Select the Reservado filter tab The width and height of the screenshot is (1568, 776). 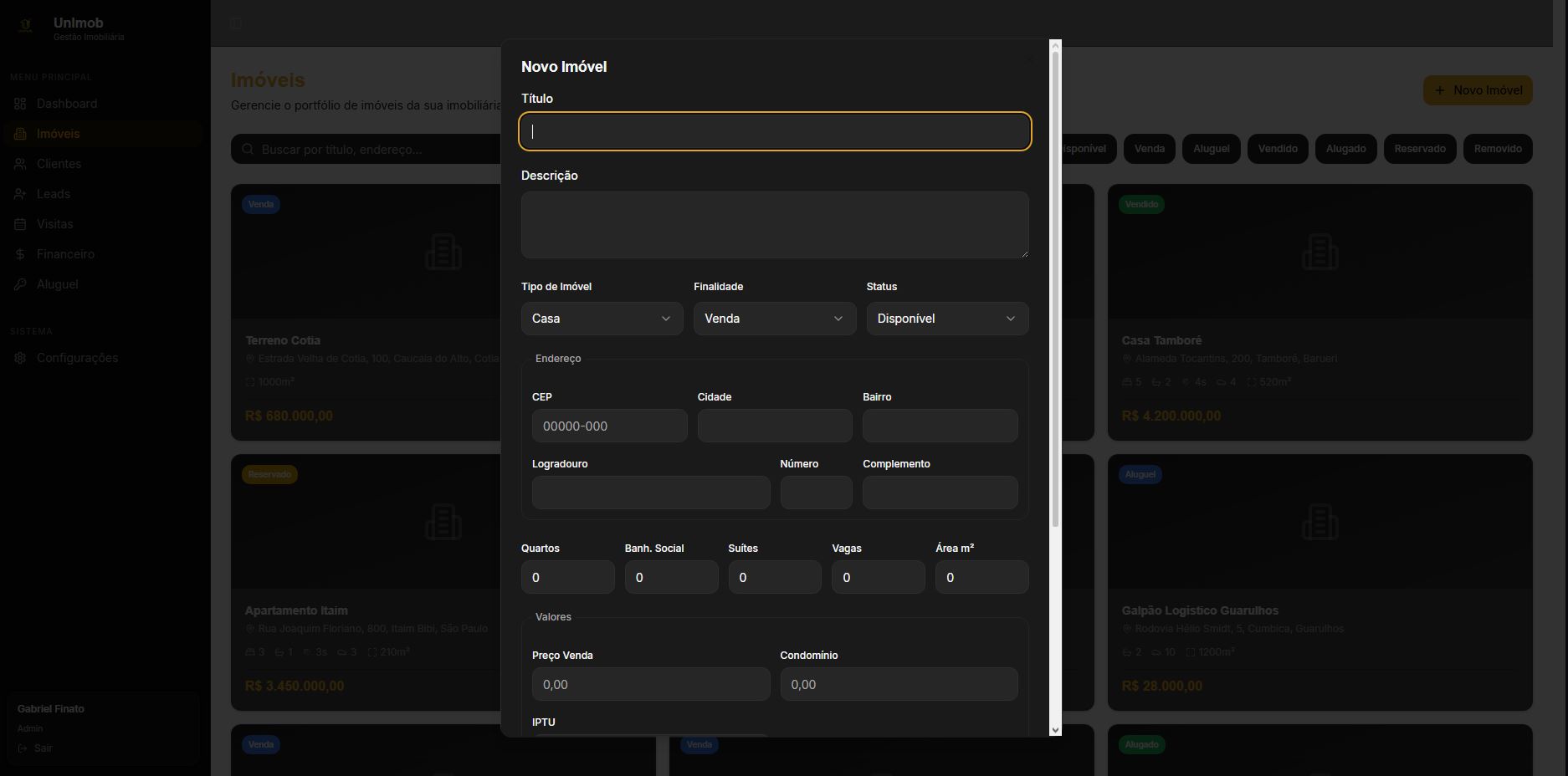click(1420, 149)
